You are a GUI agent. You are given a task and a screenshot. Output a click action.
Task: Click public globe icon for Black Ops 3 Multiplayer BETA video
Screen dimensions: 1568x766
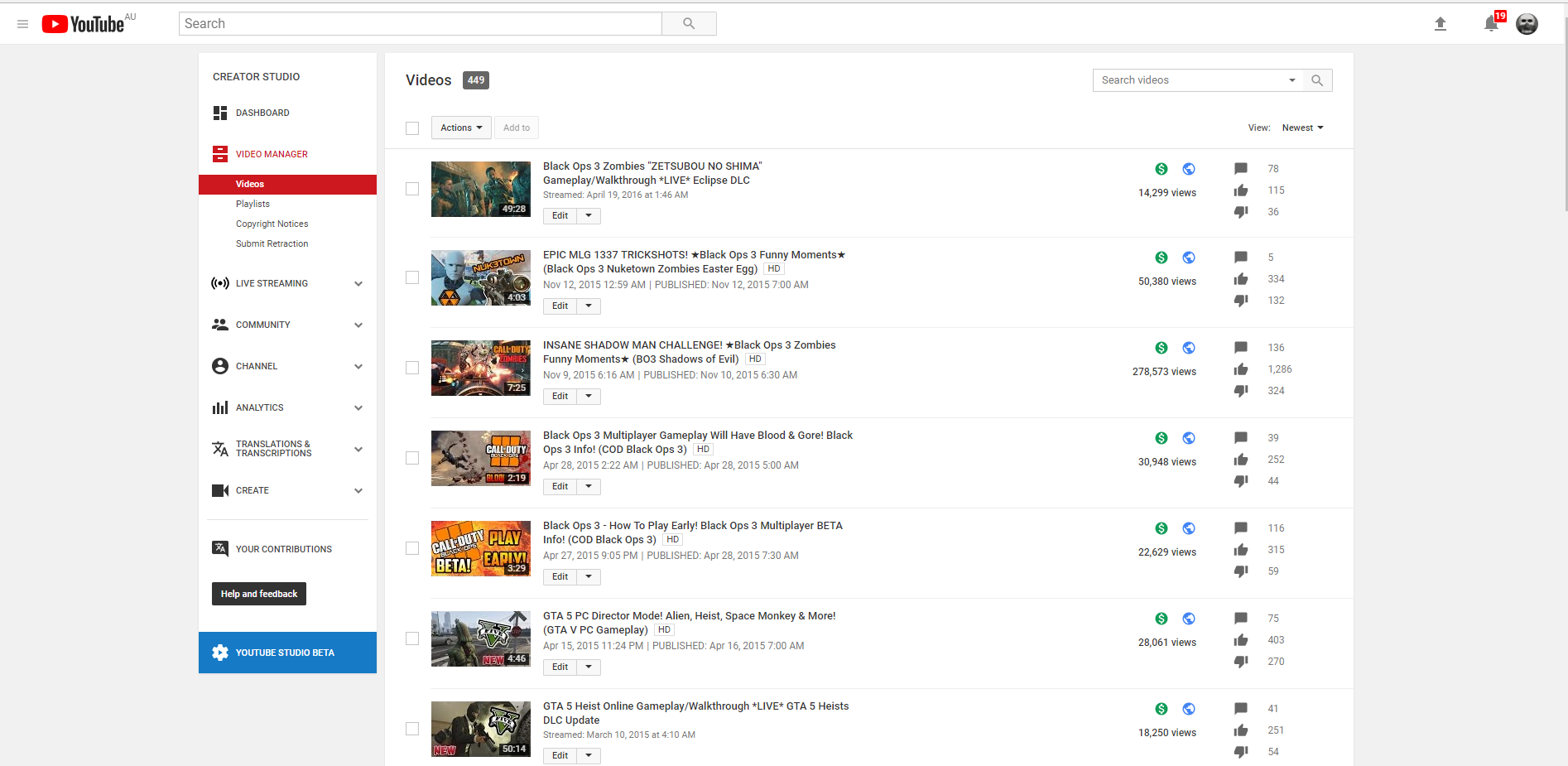pyautogui.click(x=1189, y=528)
